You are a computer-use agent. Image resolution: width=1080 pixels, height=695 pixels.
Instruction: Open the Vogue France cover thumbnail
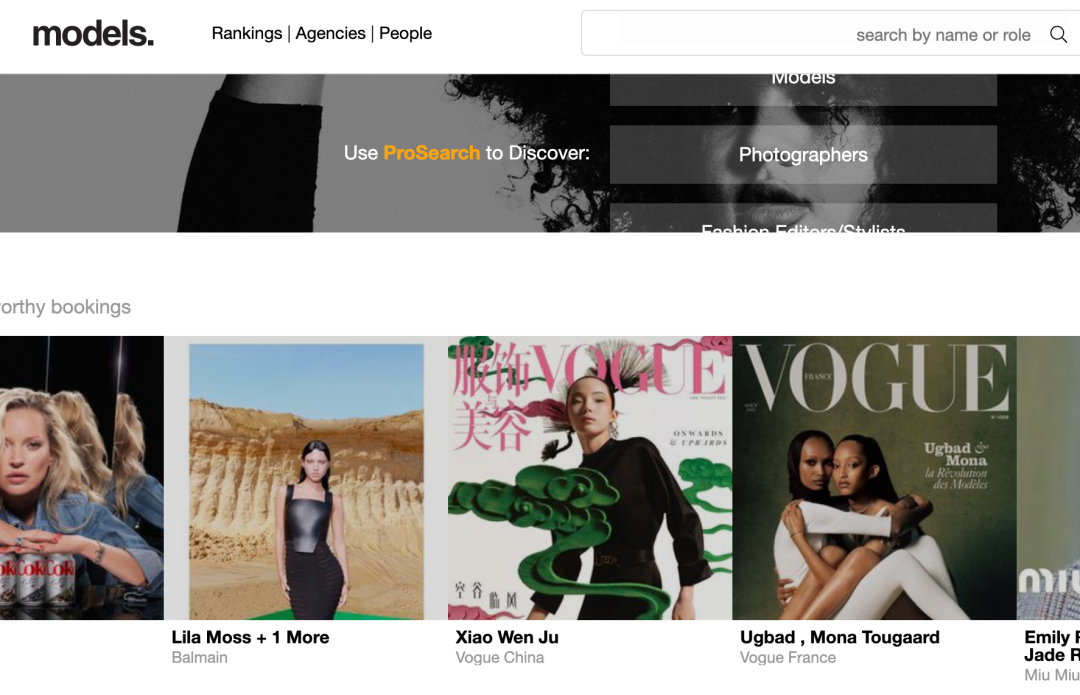874,478
